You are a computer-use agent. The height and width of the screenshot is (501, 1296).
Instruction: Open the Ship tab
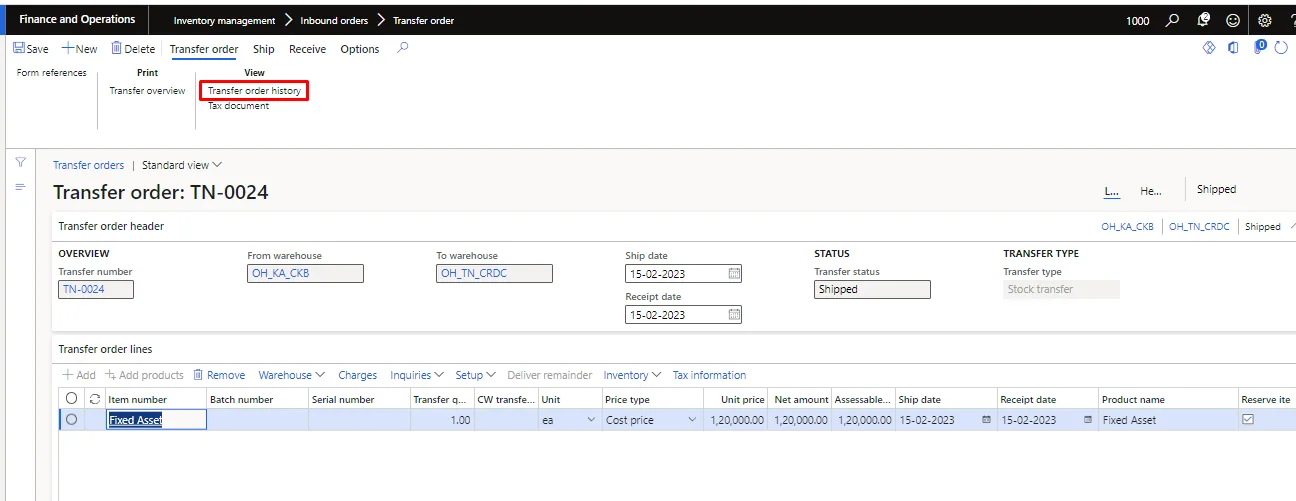coord(264,49)
